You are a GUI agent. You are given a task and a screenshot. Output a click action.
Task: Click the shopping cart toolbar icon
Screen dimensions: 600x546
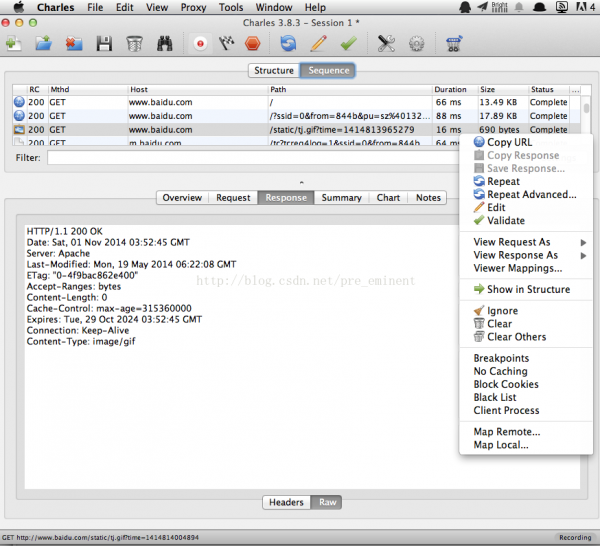coord(454,43)
